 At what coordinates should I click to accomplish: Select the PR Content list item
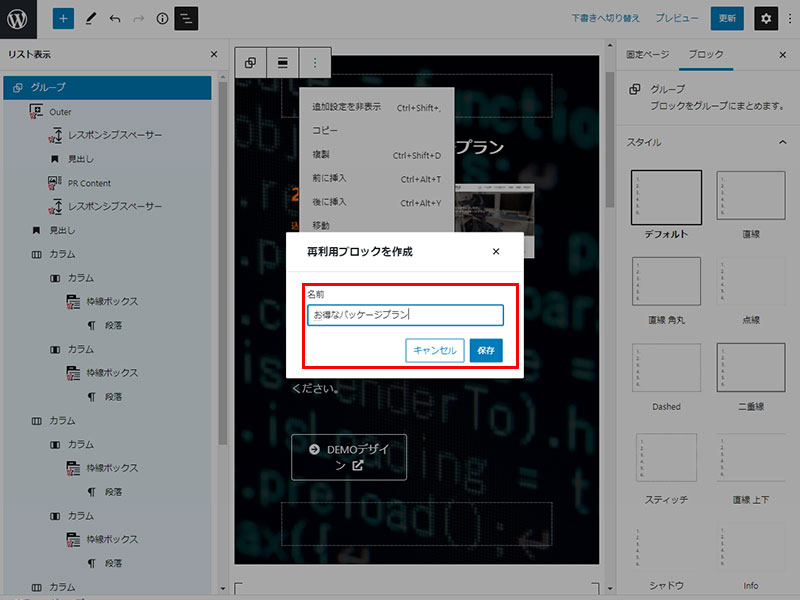(x=89, y=183)
